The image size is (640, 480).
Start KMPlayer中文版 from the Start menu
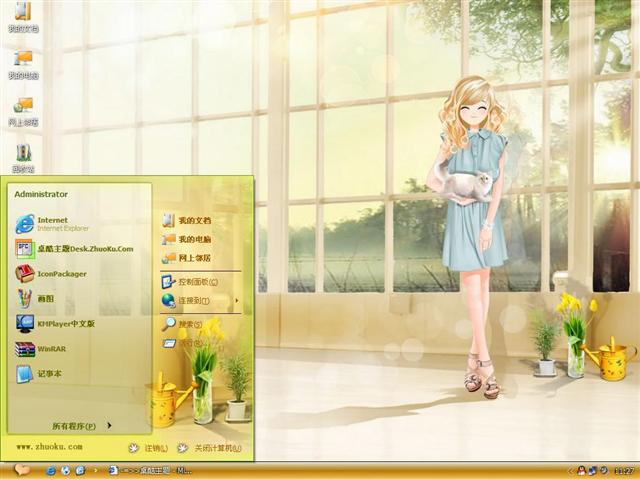pos(65,324)
